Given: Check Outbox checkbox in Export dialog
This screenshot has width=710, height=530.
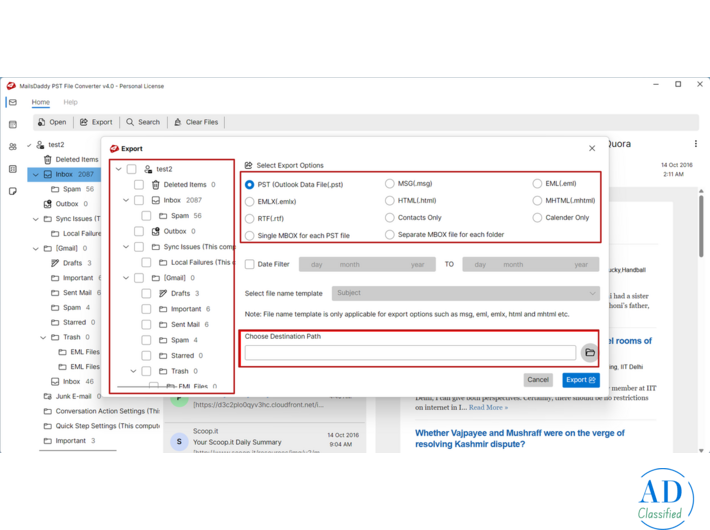Looking at the screenshot, I should pyautogui.click(x=139, y=231).
